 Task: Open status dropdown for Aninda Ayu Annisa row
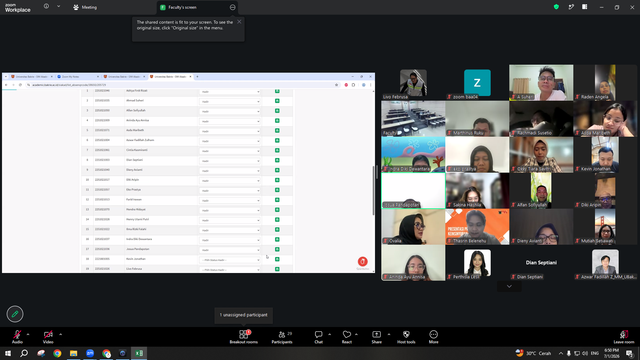point(230,121)
